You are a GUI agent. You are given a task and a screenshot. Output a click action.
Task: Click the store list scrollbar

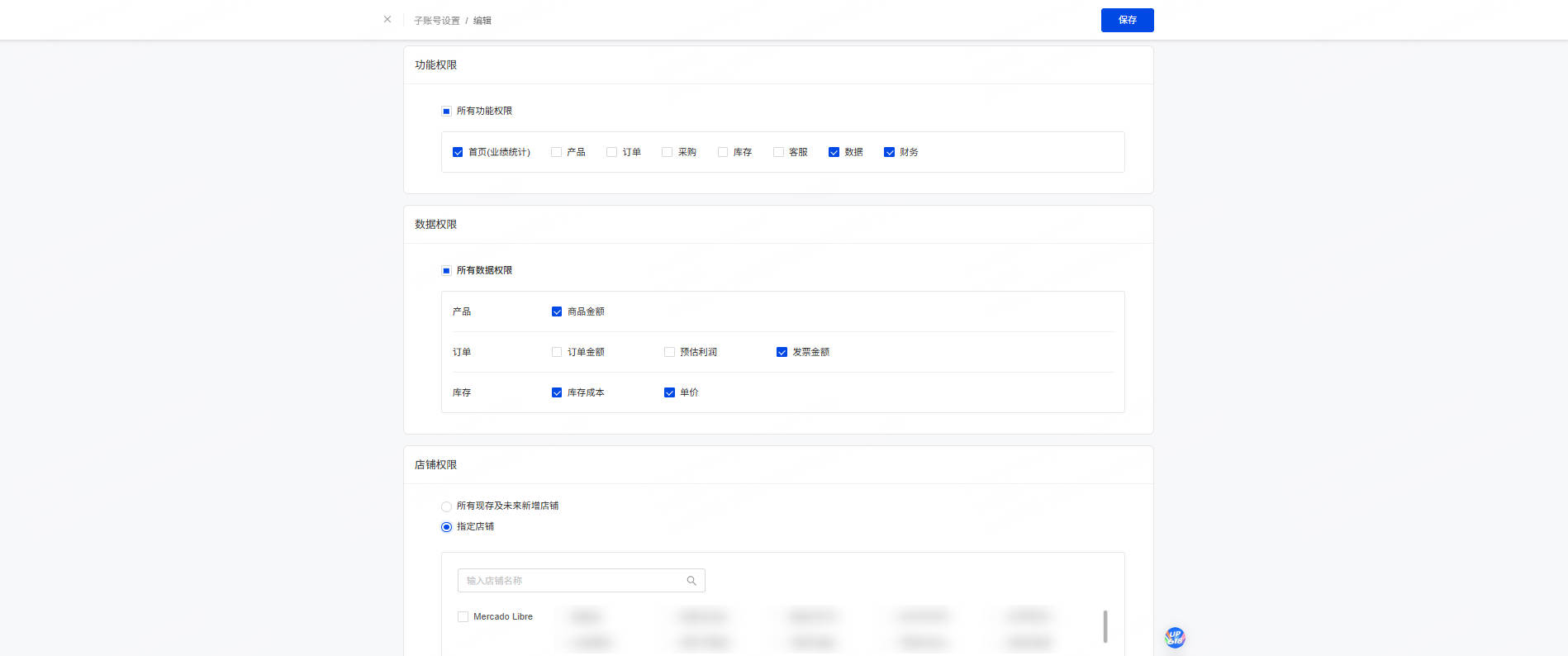[1105, 626]
